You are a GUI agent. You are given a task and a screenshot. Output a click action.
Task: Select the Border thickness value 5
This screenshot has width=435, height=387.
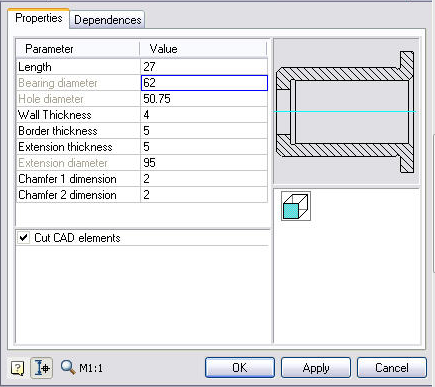pyautogui.click(x=204, y=131)
